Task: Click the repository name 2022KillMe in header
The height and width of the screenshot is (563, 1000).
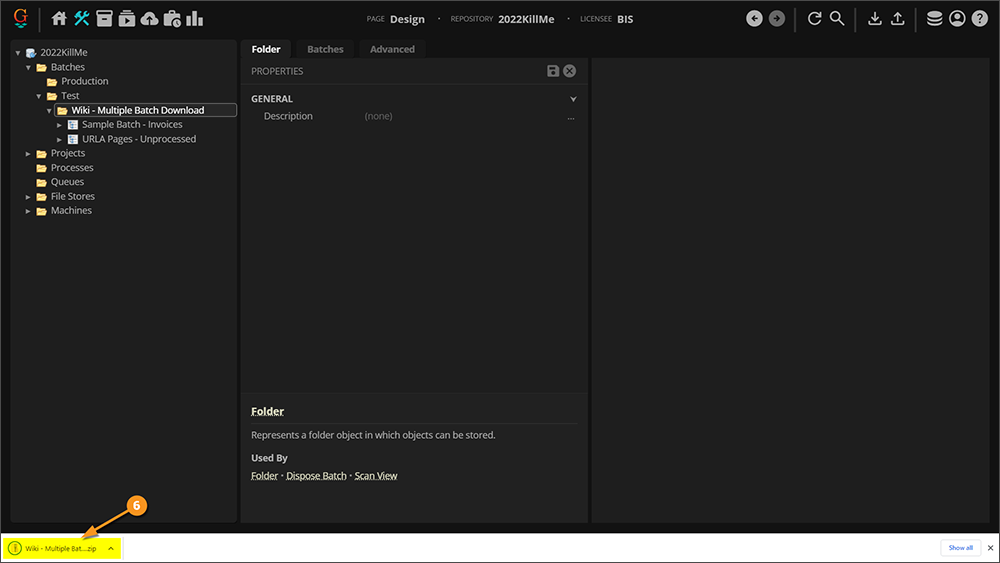Action: pos(526,19)
